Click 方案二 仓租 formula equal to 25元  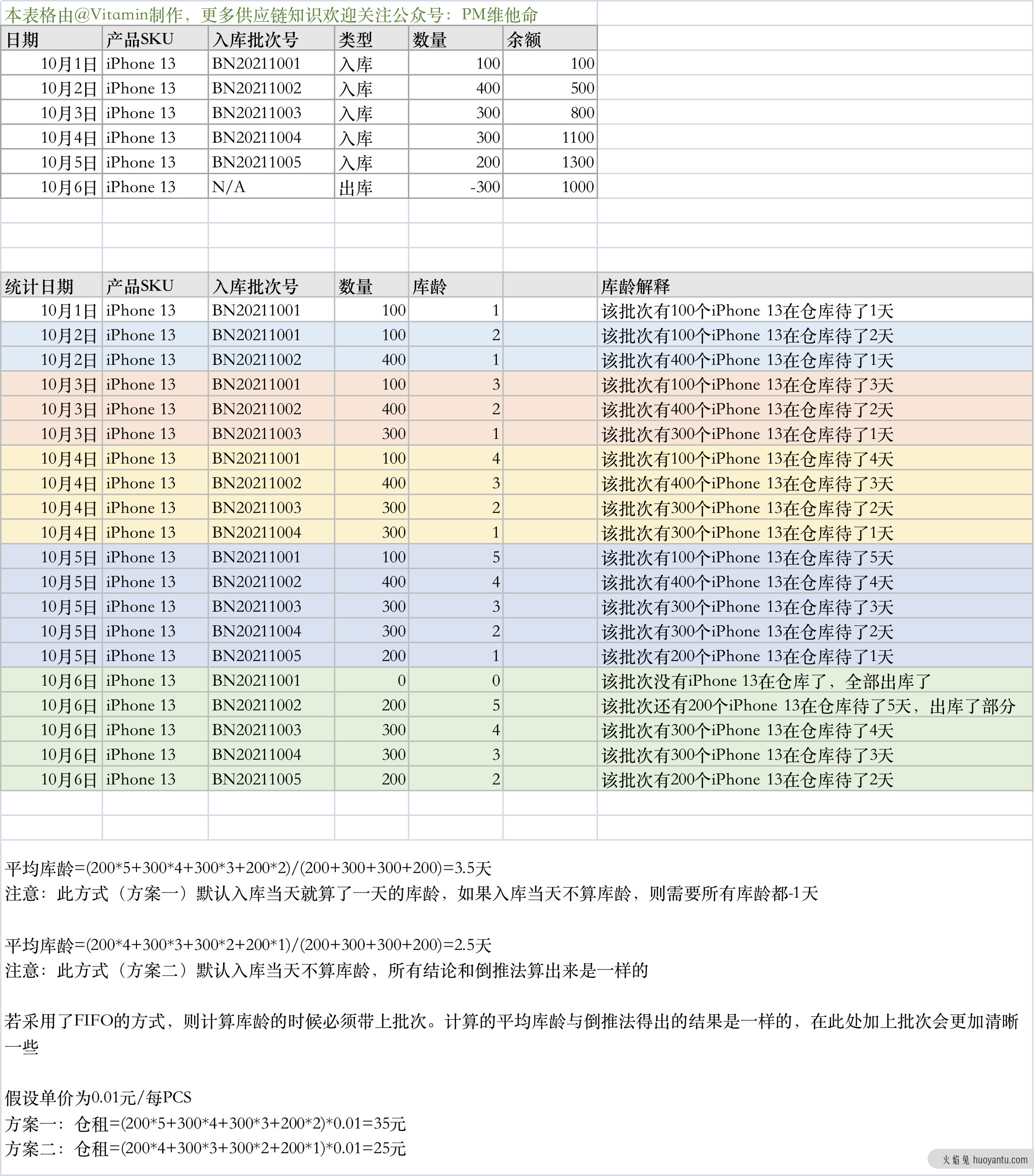coord(205,1148)
